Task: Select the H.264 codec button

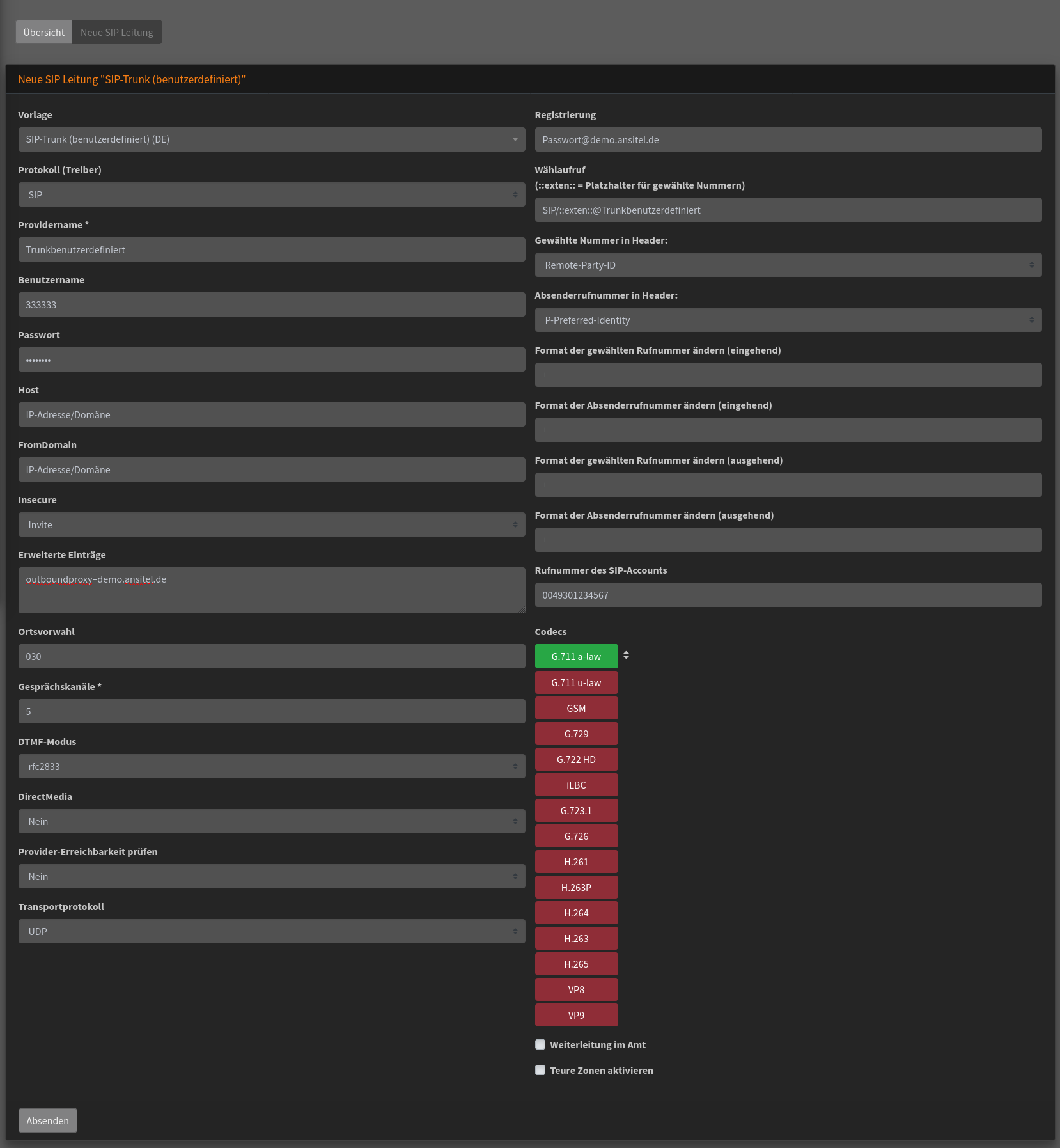Action: pos(576,913)
